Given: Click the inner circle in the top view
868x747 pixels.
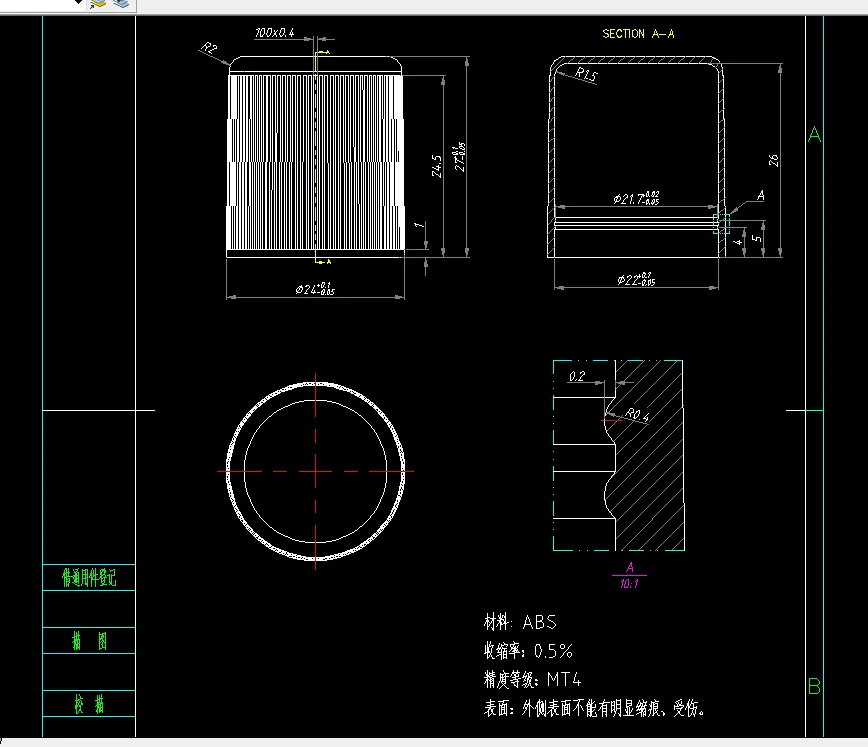Looking at the screenshot, I should tap(244, 471).
